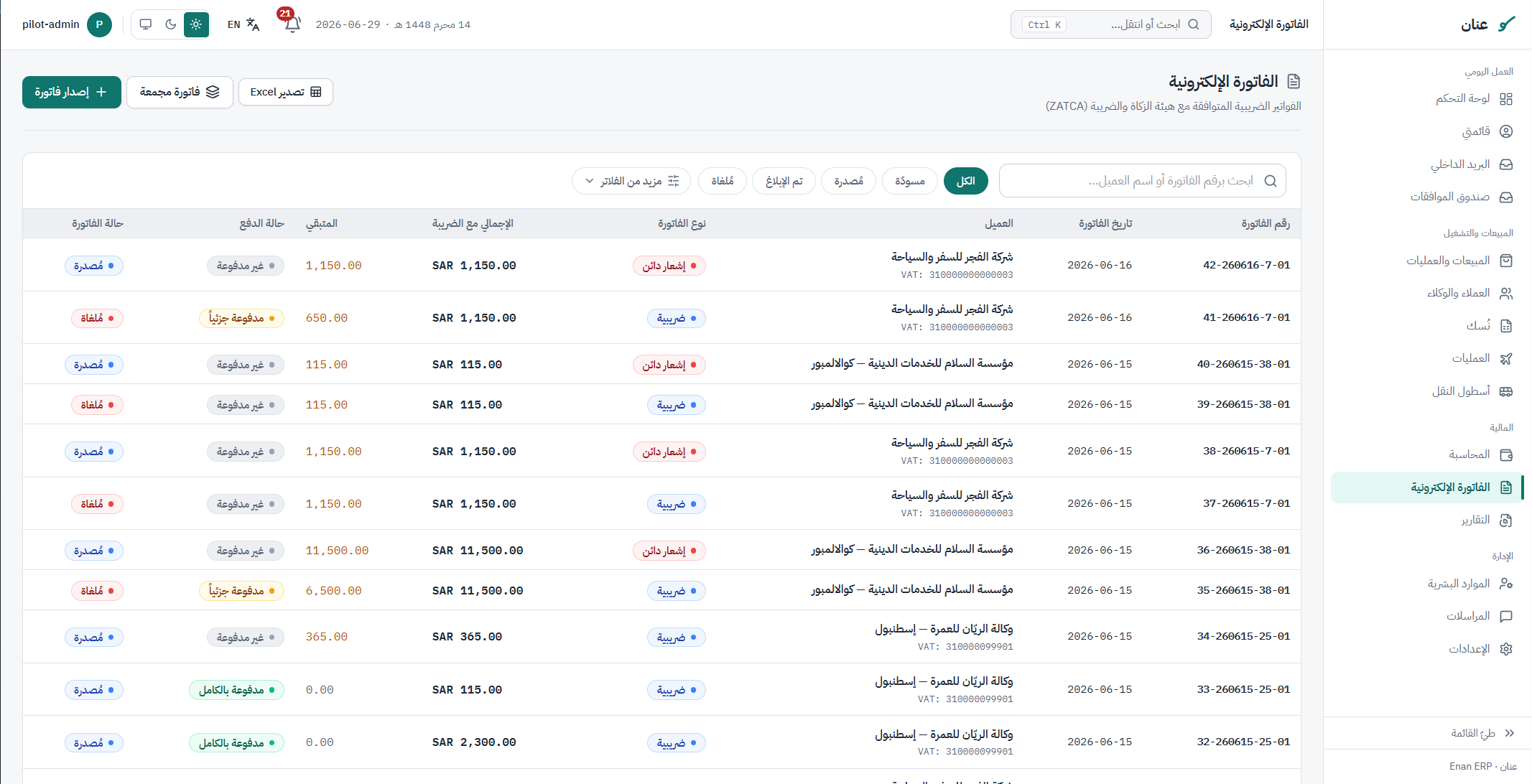Open invoice 36-260615-38-01

click(1243, 550)
